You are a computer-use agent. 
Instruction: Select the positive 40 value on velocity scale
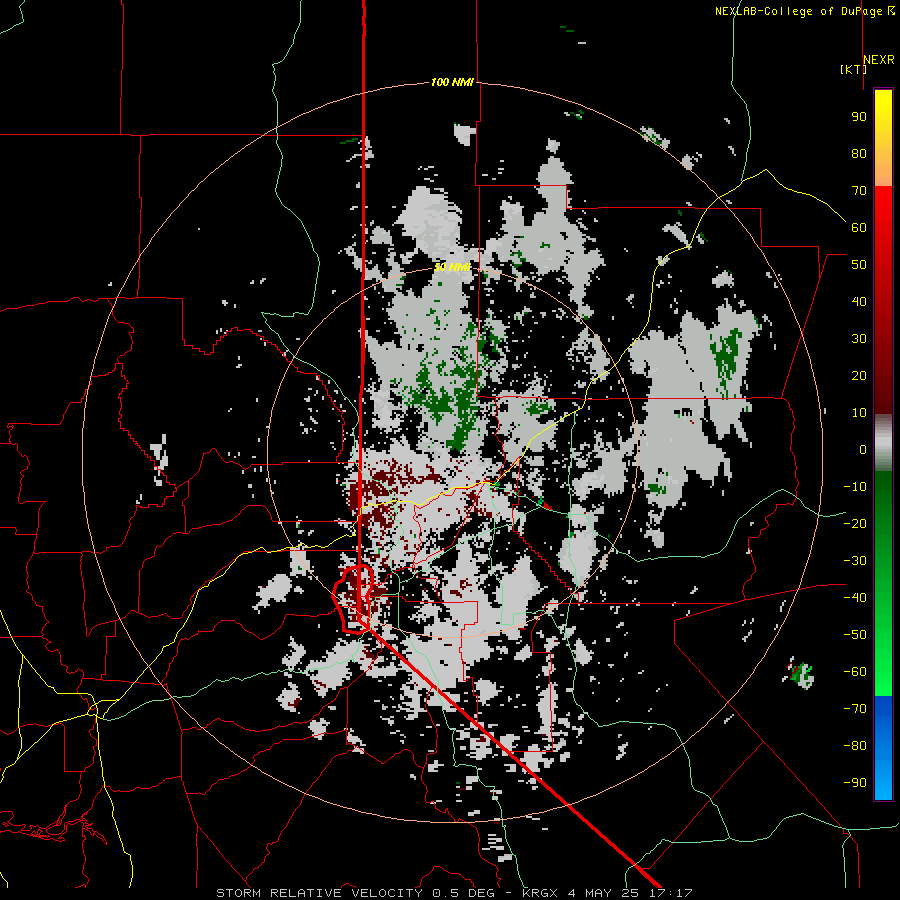859,301
